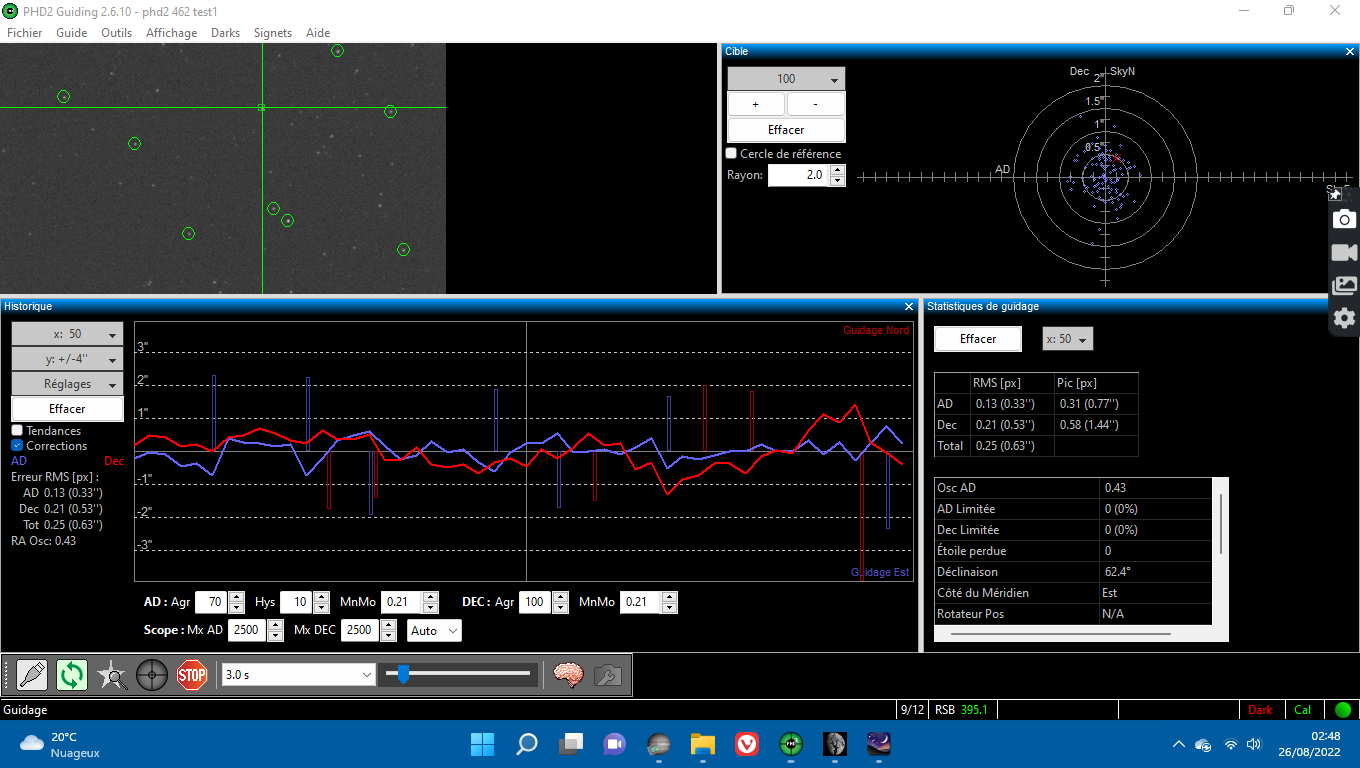This screenshot has width=1360, height=768.
Task: Click the Hys value field
Action: click(296, 602)
